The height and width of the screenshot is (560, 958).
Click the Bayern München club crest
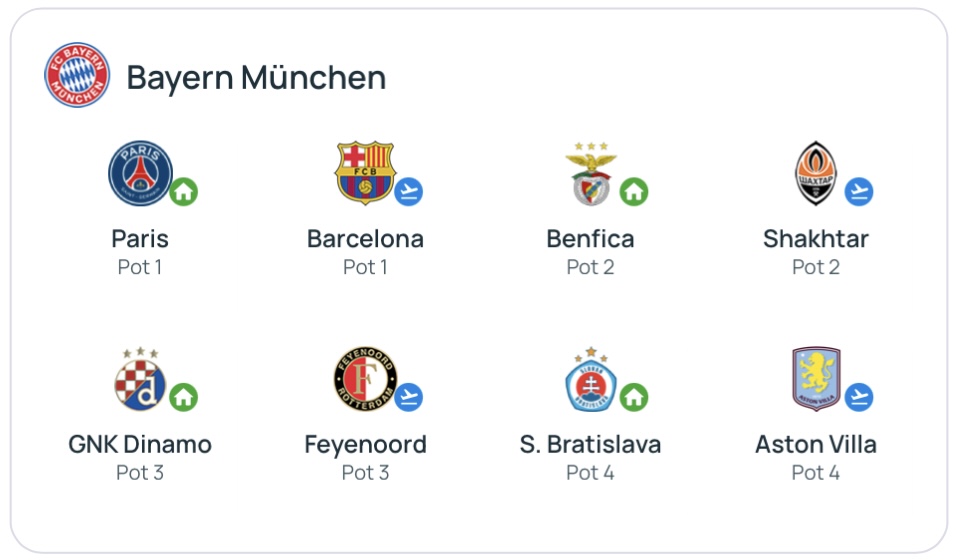pos(77,75)
